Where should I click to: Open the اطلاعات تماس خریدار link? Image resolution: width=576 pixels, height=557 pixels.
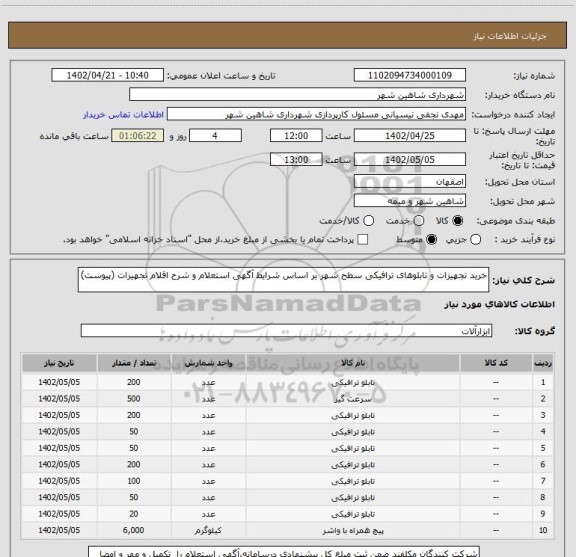123,115
